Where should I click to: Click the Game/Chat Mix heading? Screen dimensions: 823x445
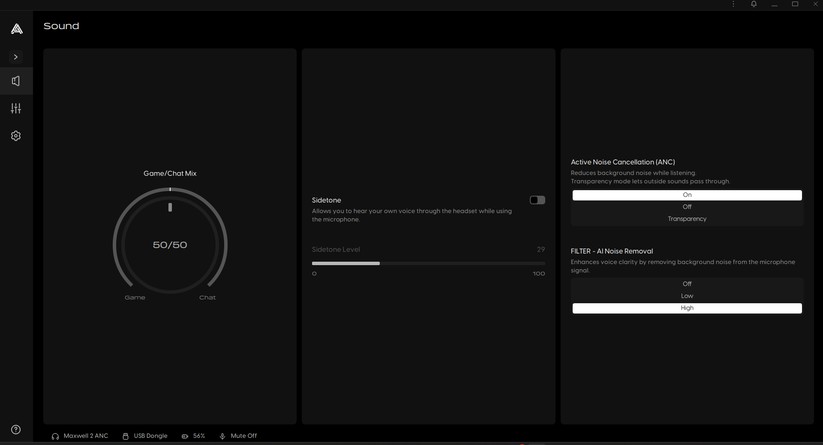click(x=170, y=174)
